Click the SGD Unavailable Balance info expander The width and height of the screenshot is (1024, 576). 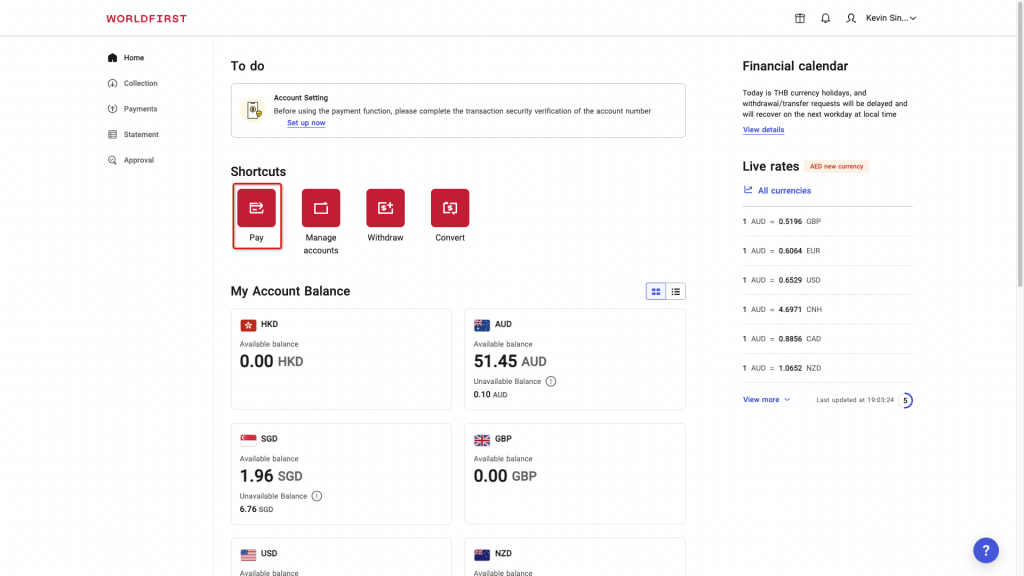point(317,495)
